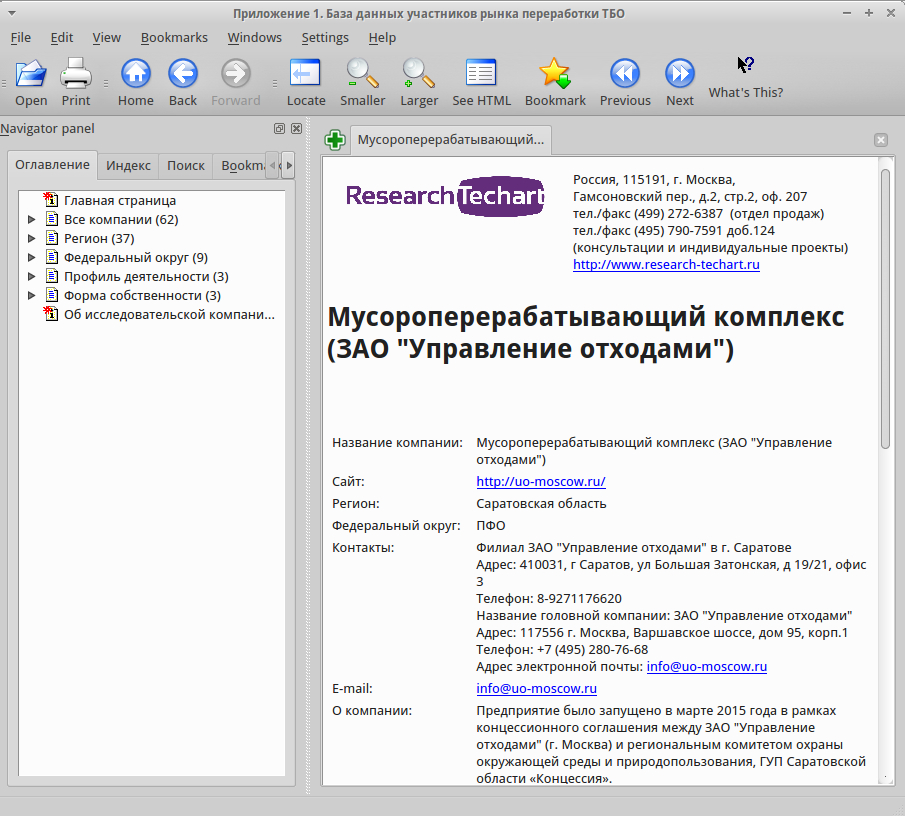Select Профиль деятельности (3) tree item

point(146,276)
